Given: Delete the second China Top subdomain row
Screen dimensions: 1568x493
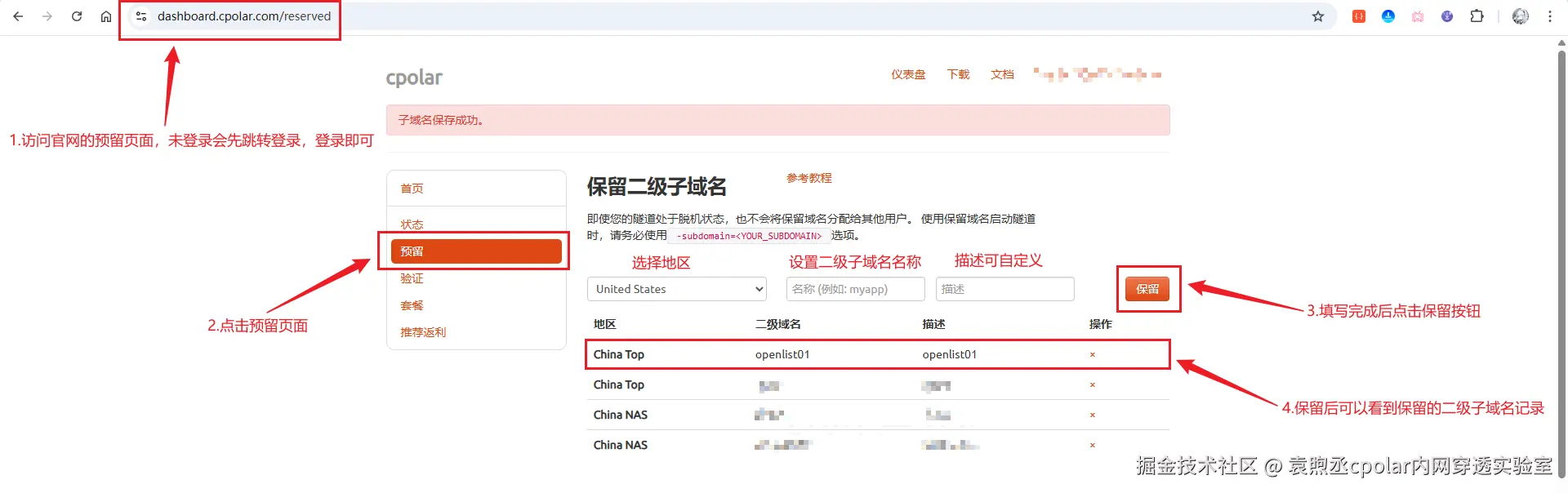Looking at the screenshot, I should tap(1092, 385).
